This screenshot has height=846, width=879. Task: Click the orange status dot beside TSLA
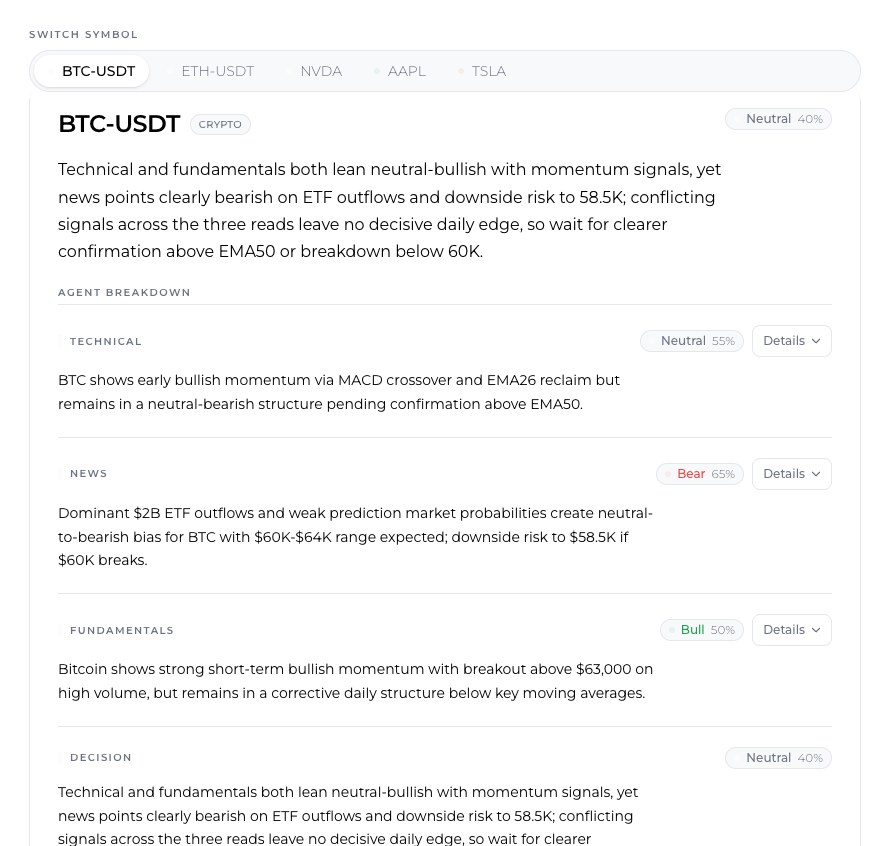click(x=461, y=71)
